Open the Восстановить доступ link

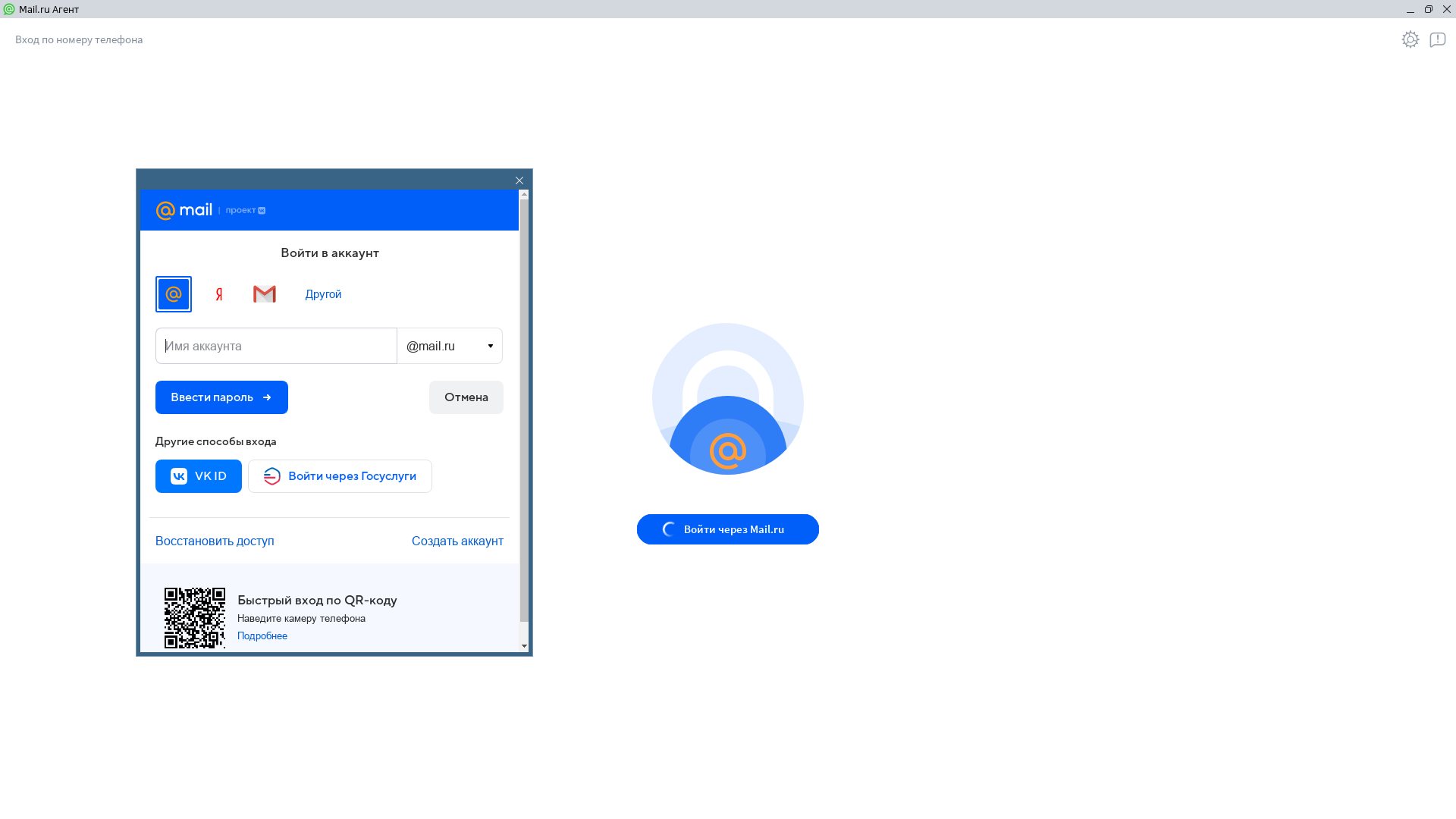click(x=215, y=541)
